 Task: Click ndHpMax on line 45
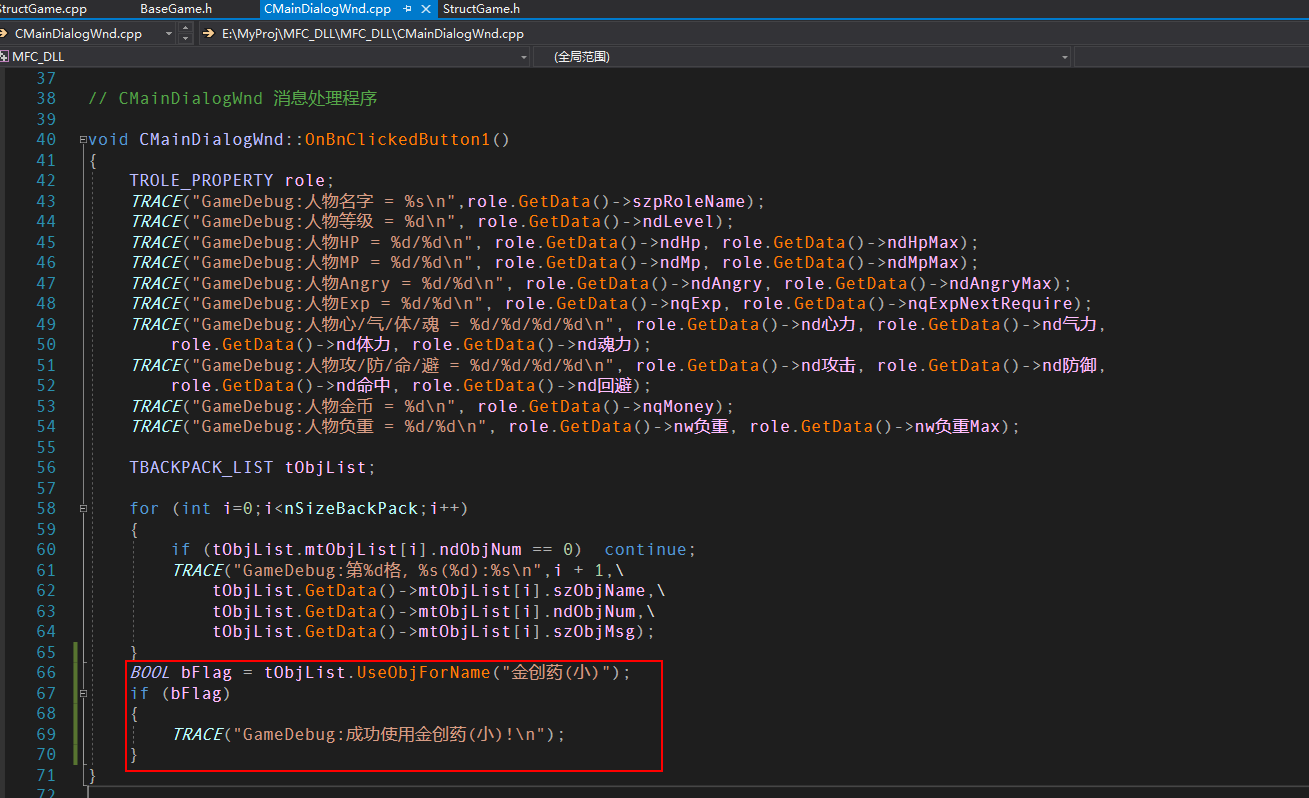coord(923,242)
